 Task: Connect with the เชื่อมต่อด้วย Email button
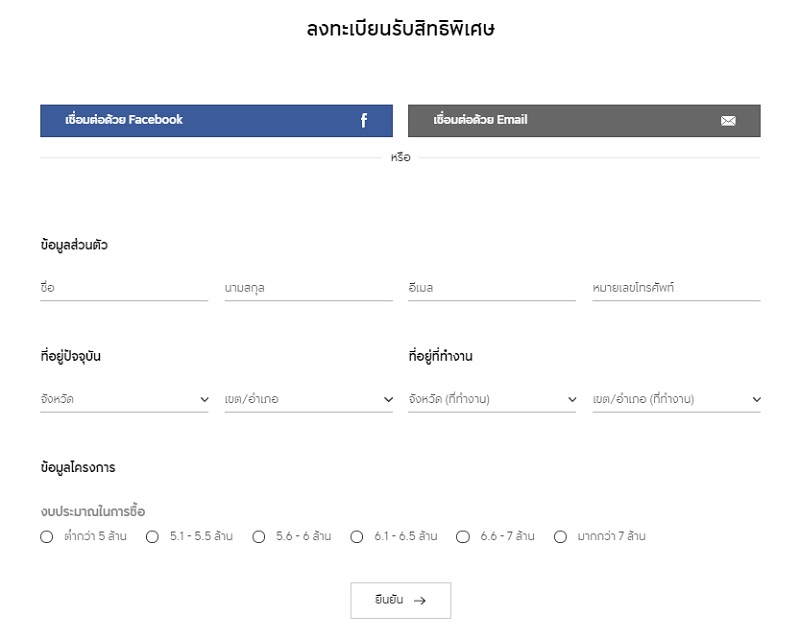pos(584,121)
